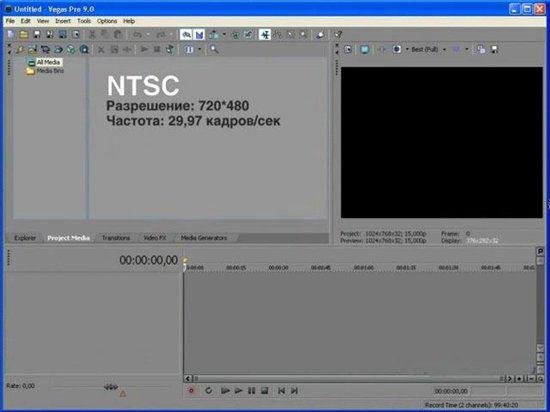This screenshot has height=412, width=550.
Task: Stop playback in transport bar
Action: point(264,390)
